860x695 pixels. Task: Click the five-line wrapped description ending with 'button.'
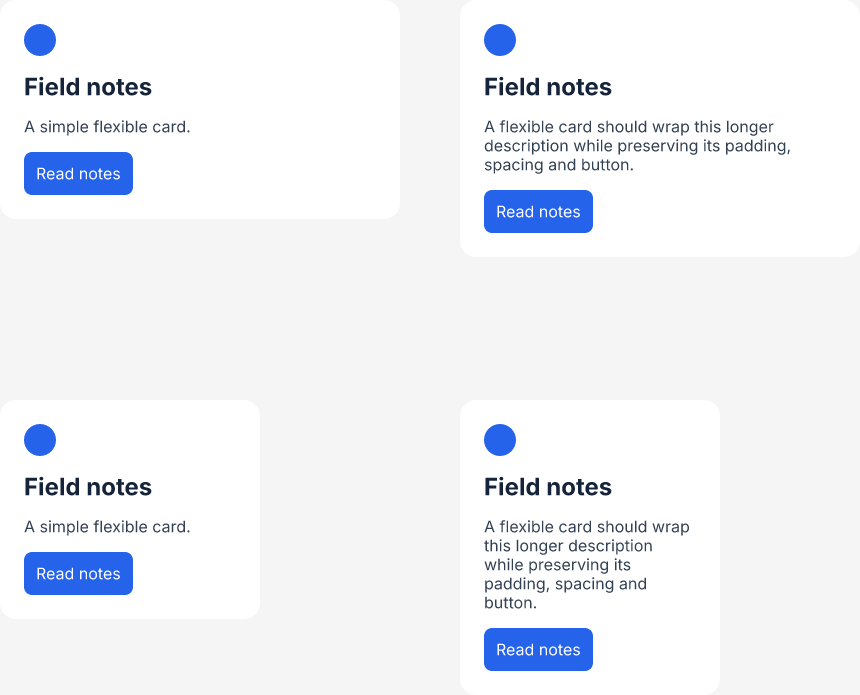tap(586, 564)
